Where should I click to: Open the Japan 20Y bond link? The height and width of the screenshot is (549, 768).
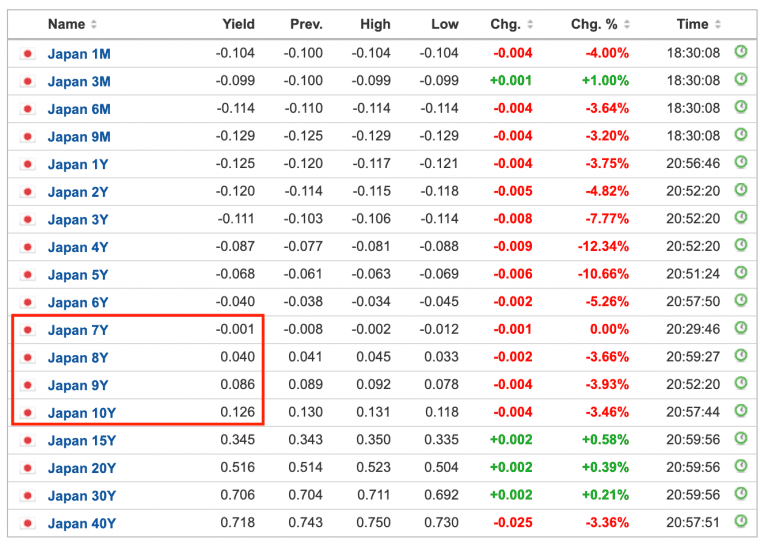(x=82, y=469)
